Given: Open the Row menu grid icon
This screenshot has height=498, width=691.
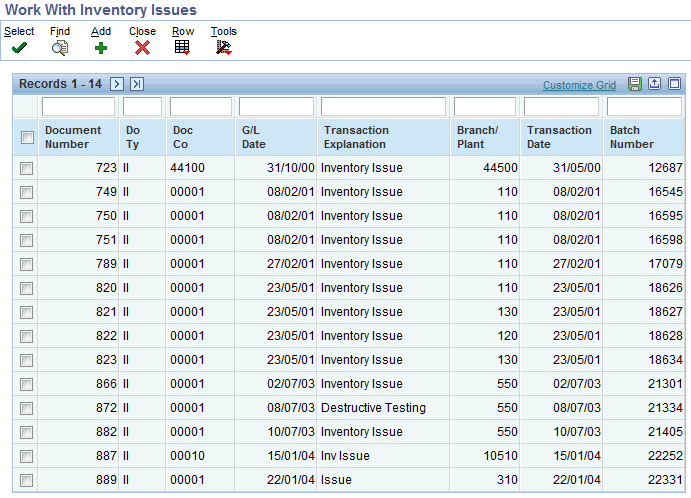Looking at the screenshot, I should pos(182,47).
